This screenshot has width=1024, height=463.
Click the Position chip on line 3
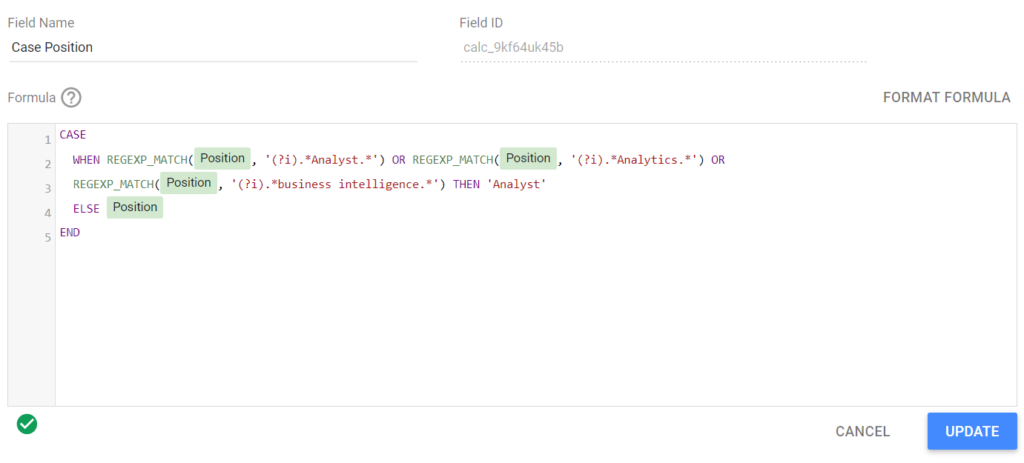point(188,183)
